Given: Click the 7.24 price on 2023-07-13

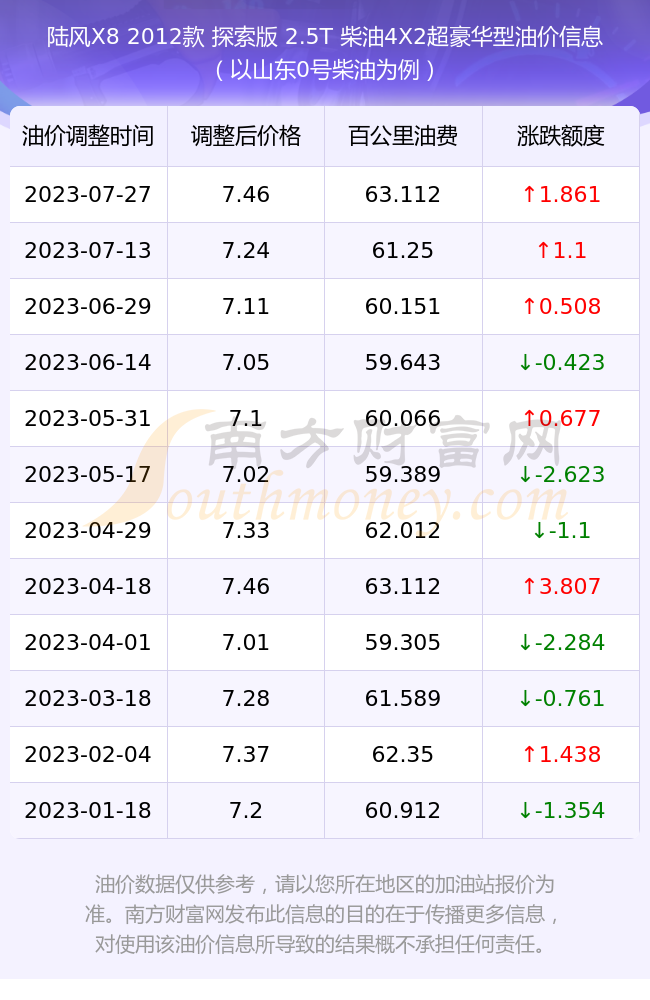Looking at the screenshot, I should click(x=246, y=250).
